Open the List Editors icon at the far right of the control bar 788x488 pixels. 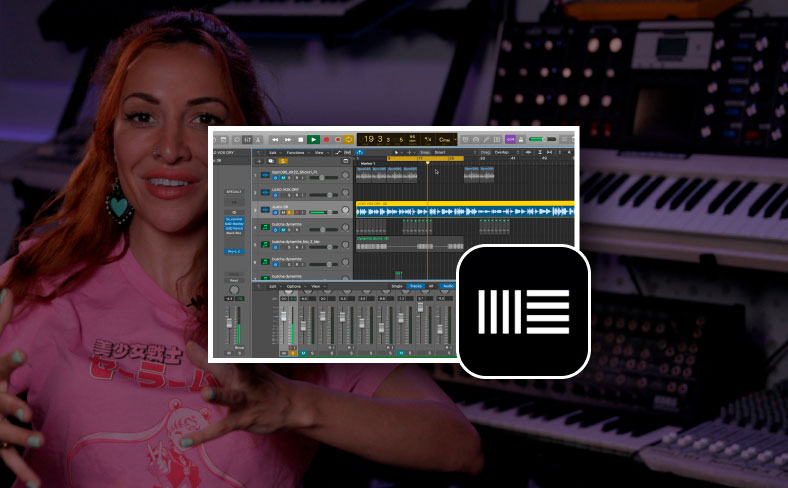point(563,139)
